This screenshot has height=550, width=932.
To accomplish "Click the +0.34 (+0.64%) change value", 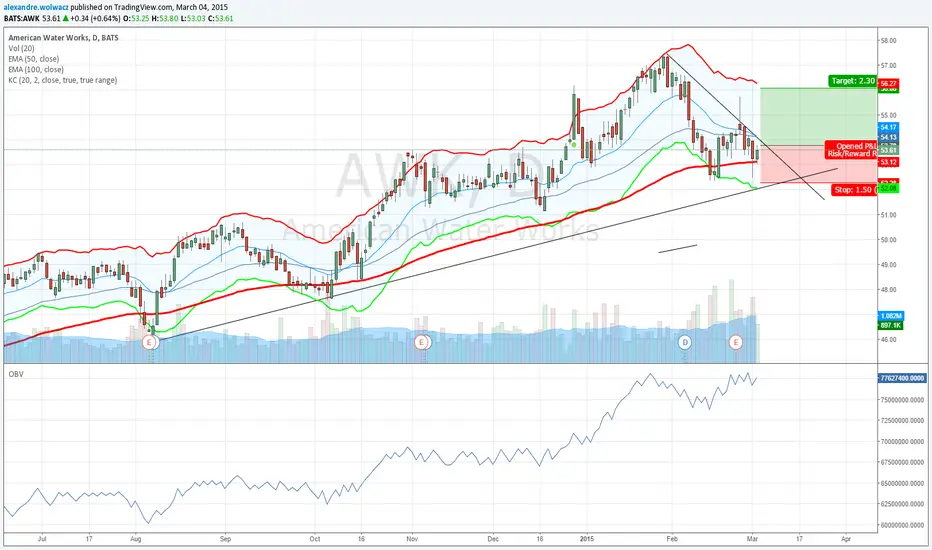I will click(95, 18).
